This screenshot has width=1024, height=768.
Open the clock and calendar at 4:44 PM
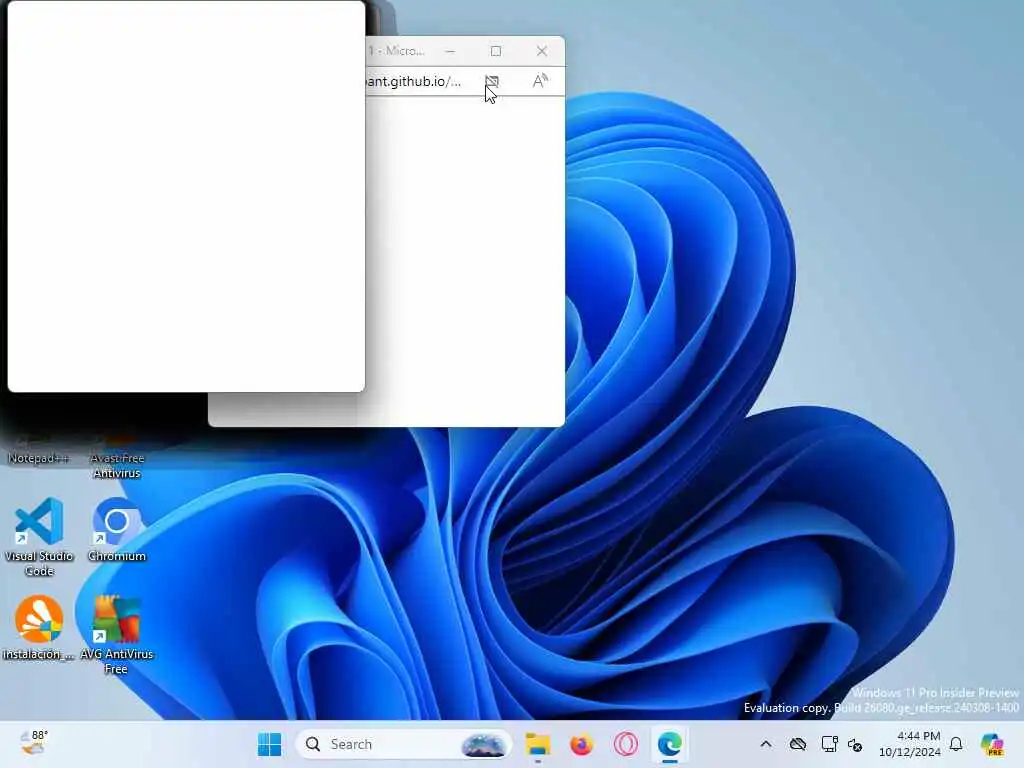coord(910,744)
